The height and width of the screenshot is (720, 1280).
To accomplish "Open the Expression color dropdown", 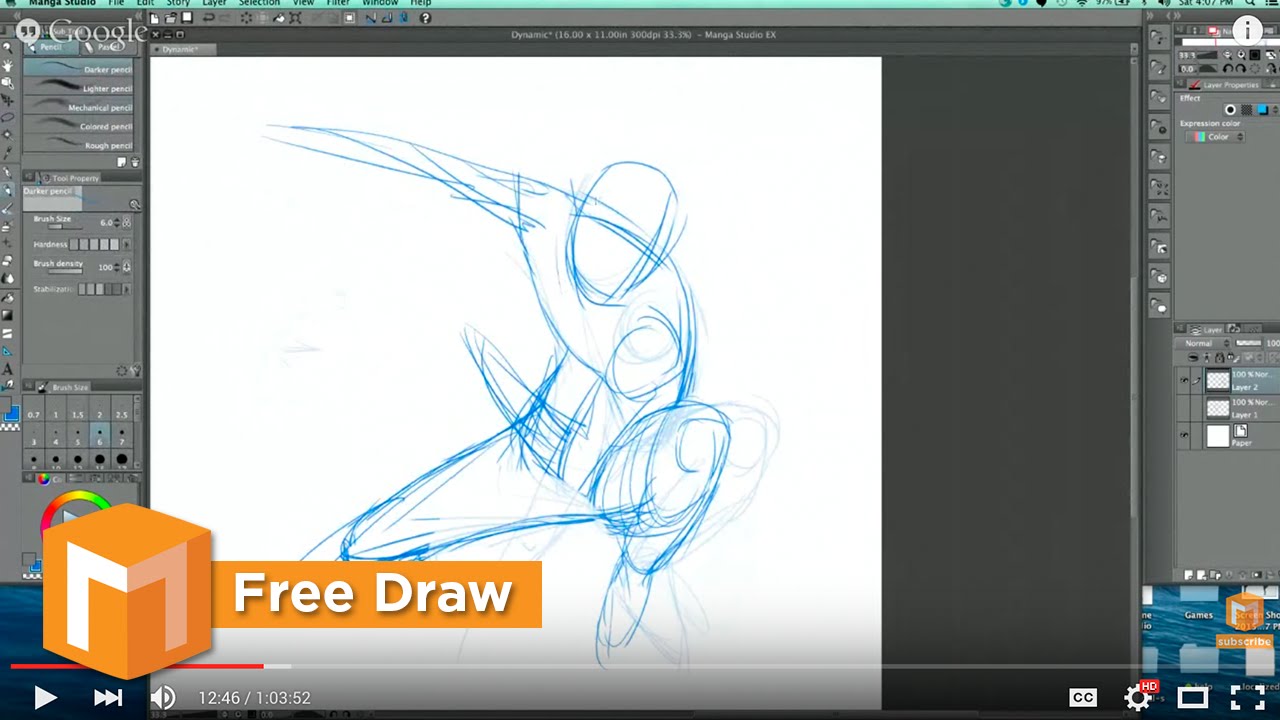I will (1217, 137).
